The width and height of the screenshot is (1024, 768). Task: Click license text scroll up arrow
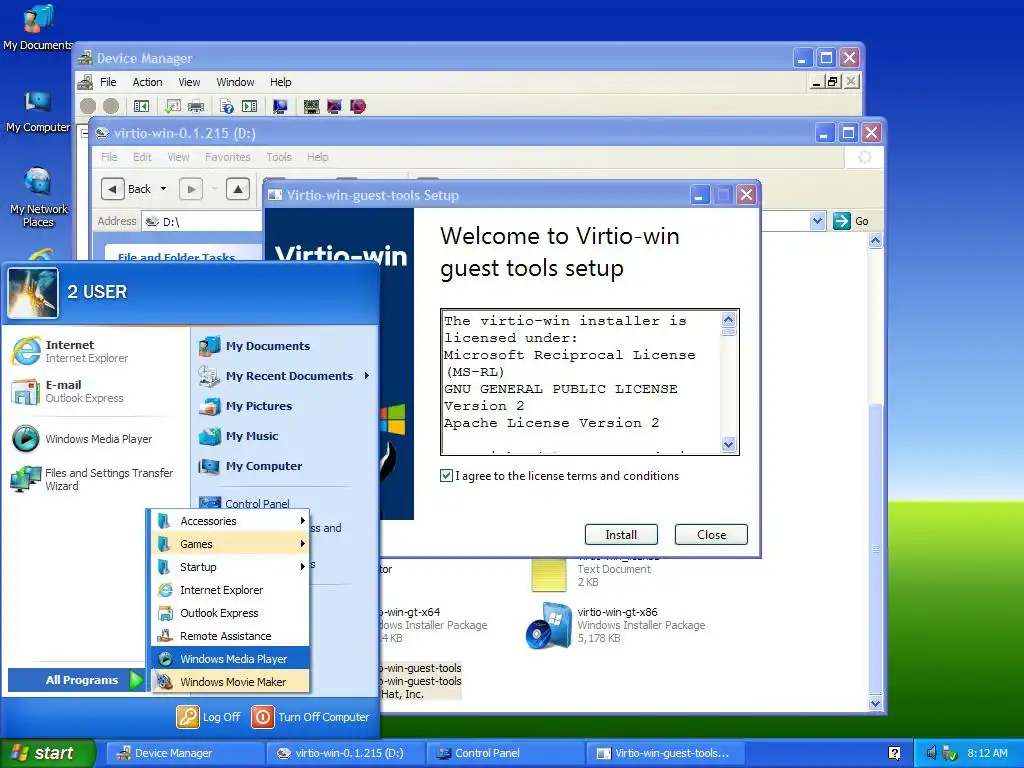(729, 319)
